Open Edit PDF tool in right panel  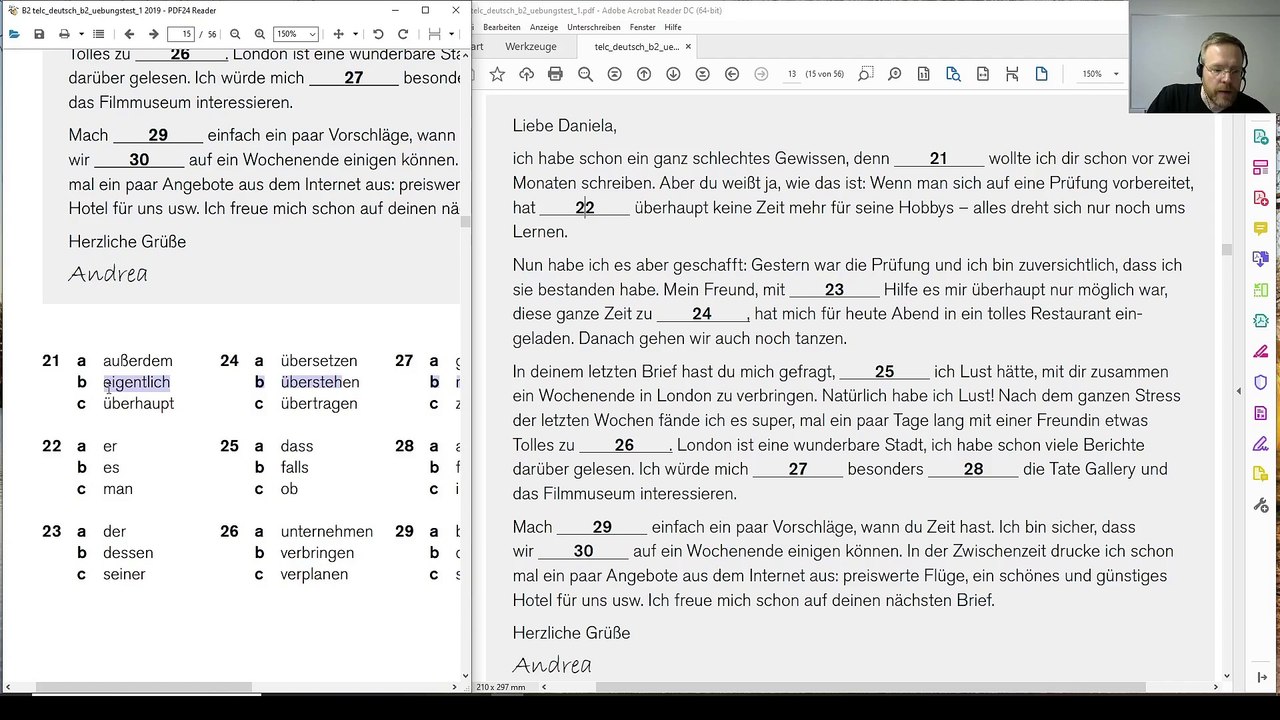[x=1260, y=168]
